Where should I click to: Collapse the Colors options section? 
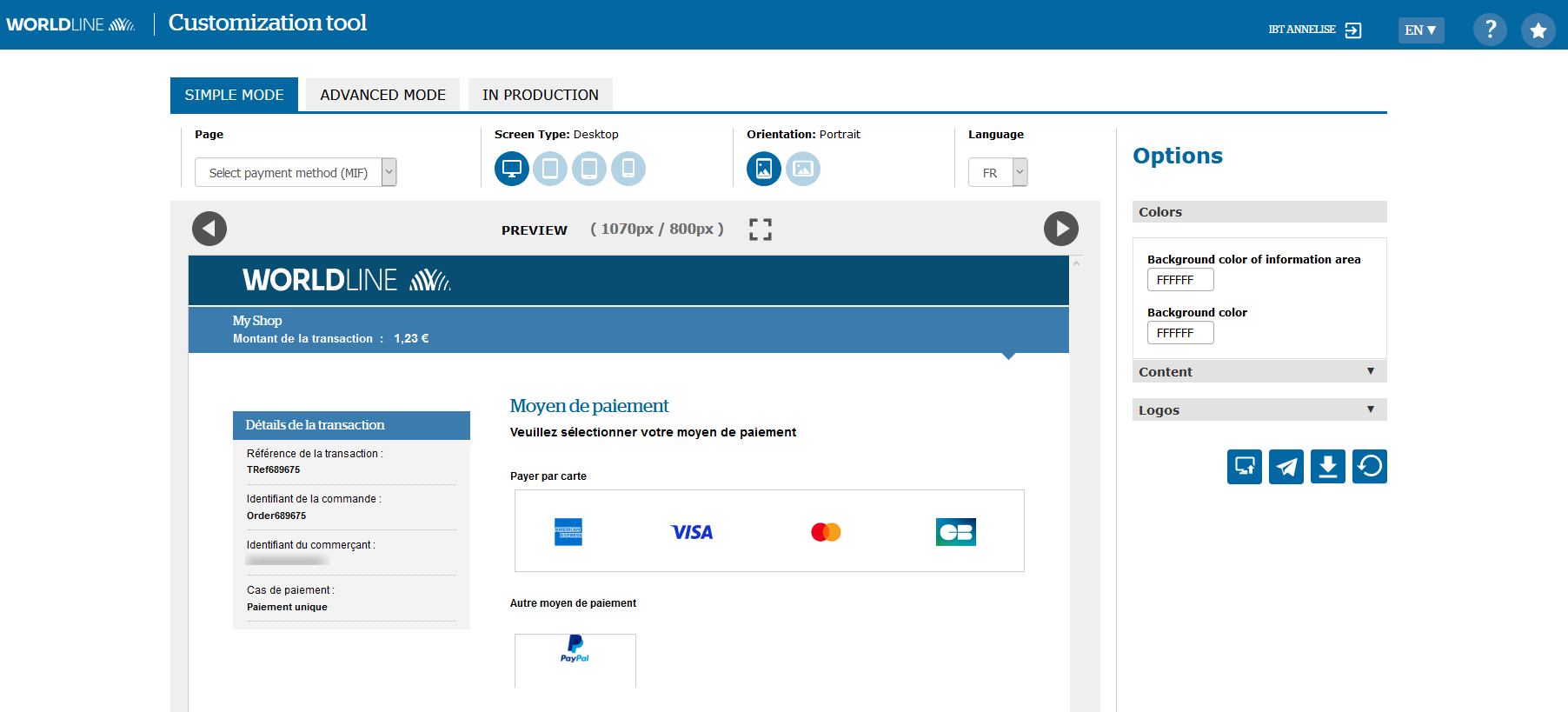(x=1259, y=212)
